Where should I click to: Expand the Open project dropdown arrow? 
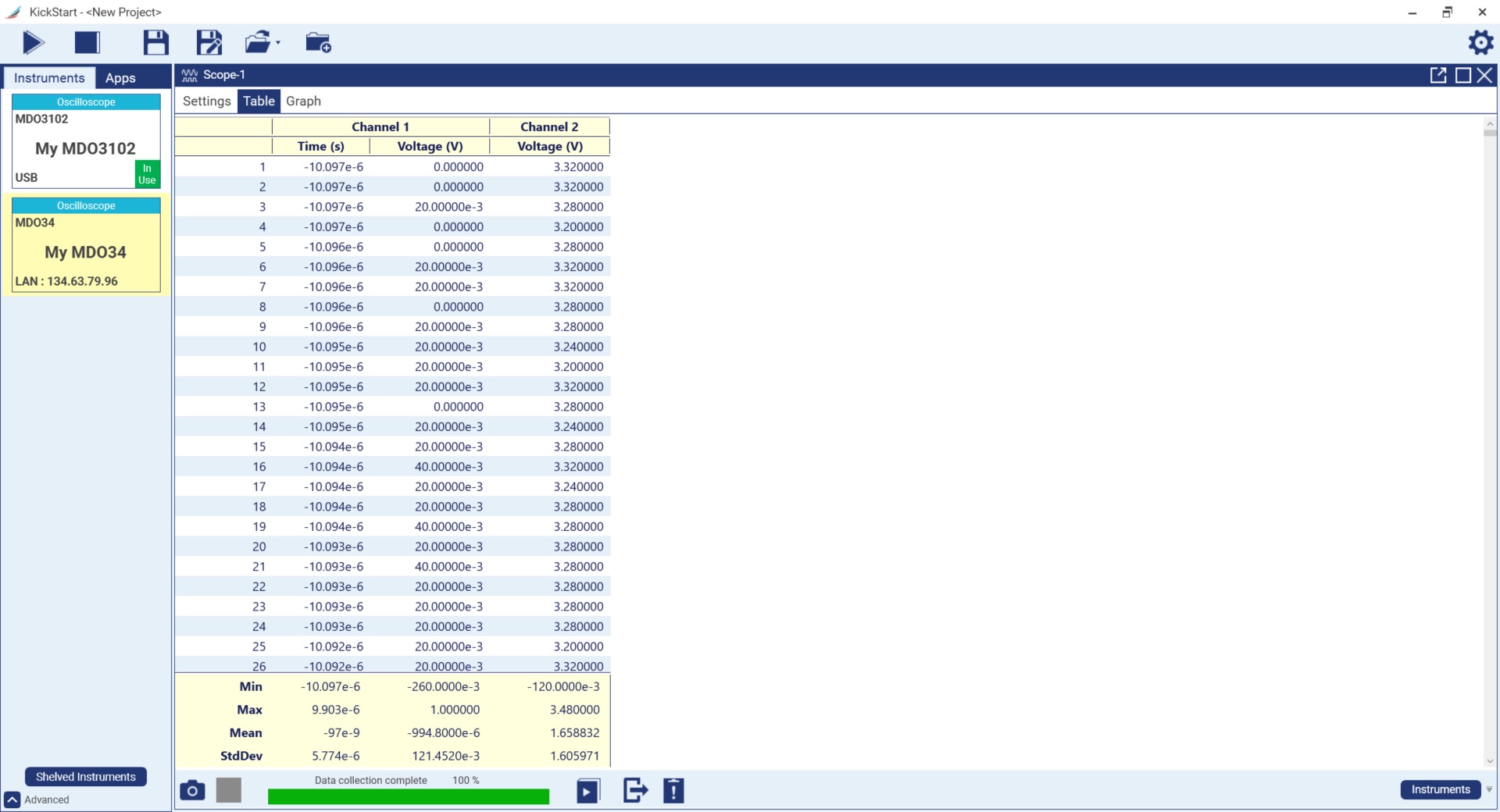(x=278, y=44)
